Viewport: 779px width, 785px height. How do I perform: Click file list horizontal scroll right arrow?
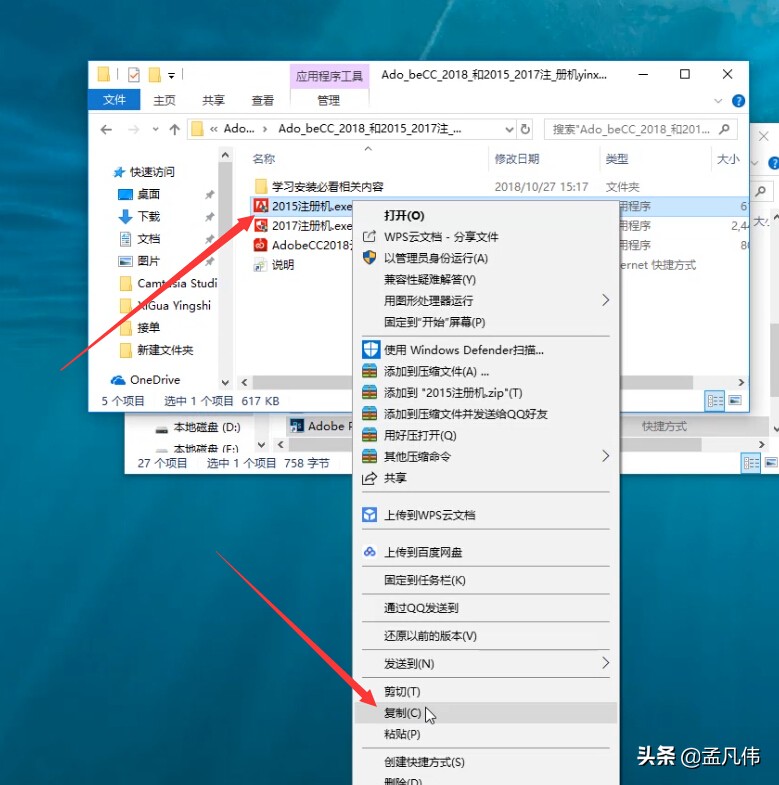coord(741,382)
